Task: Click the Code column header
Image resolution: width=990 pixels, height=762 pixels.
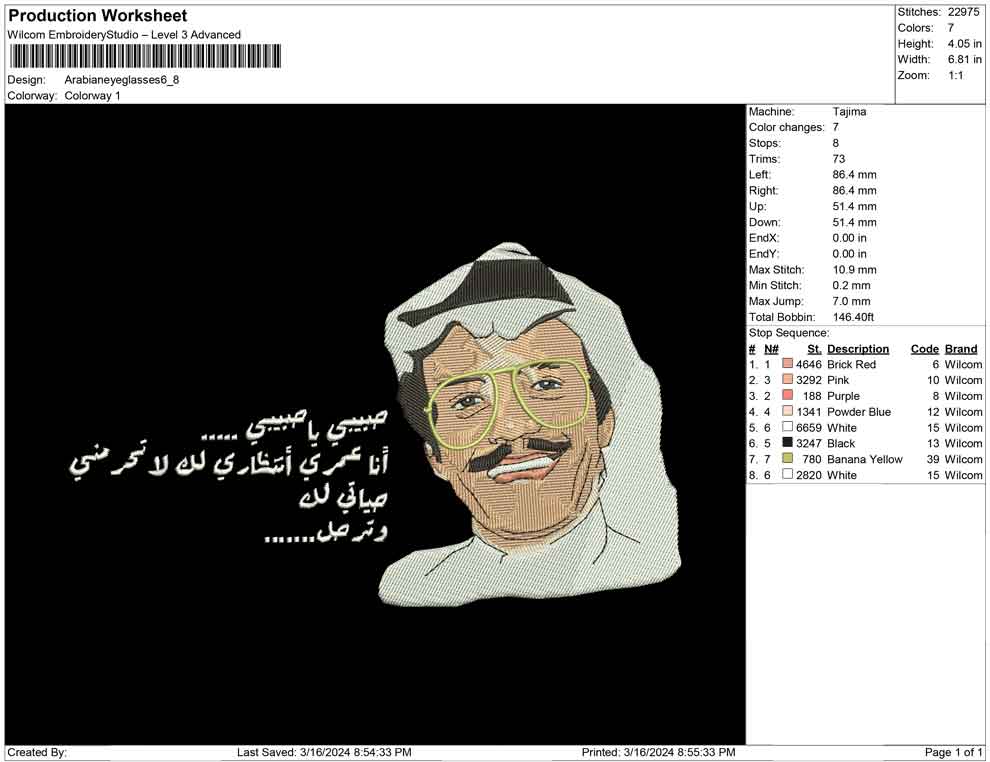Action: tap(924, 349)
